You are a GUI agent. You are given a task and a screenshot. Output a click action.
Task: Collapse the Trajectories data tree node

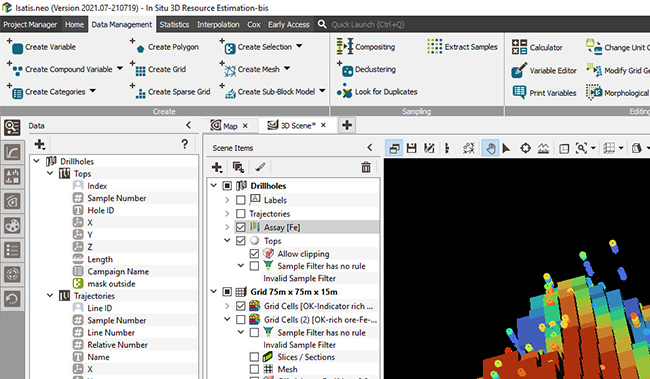(x=50, y=296)
